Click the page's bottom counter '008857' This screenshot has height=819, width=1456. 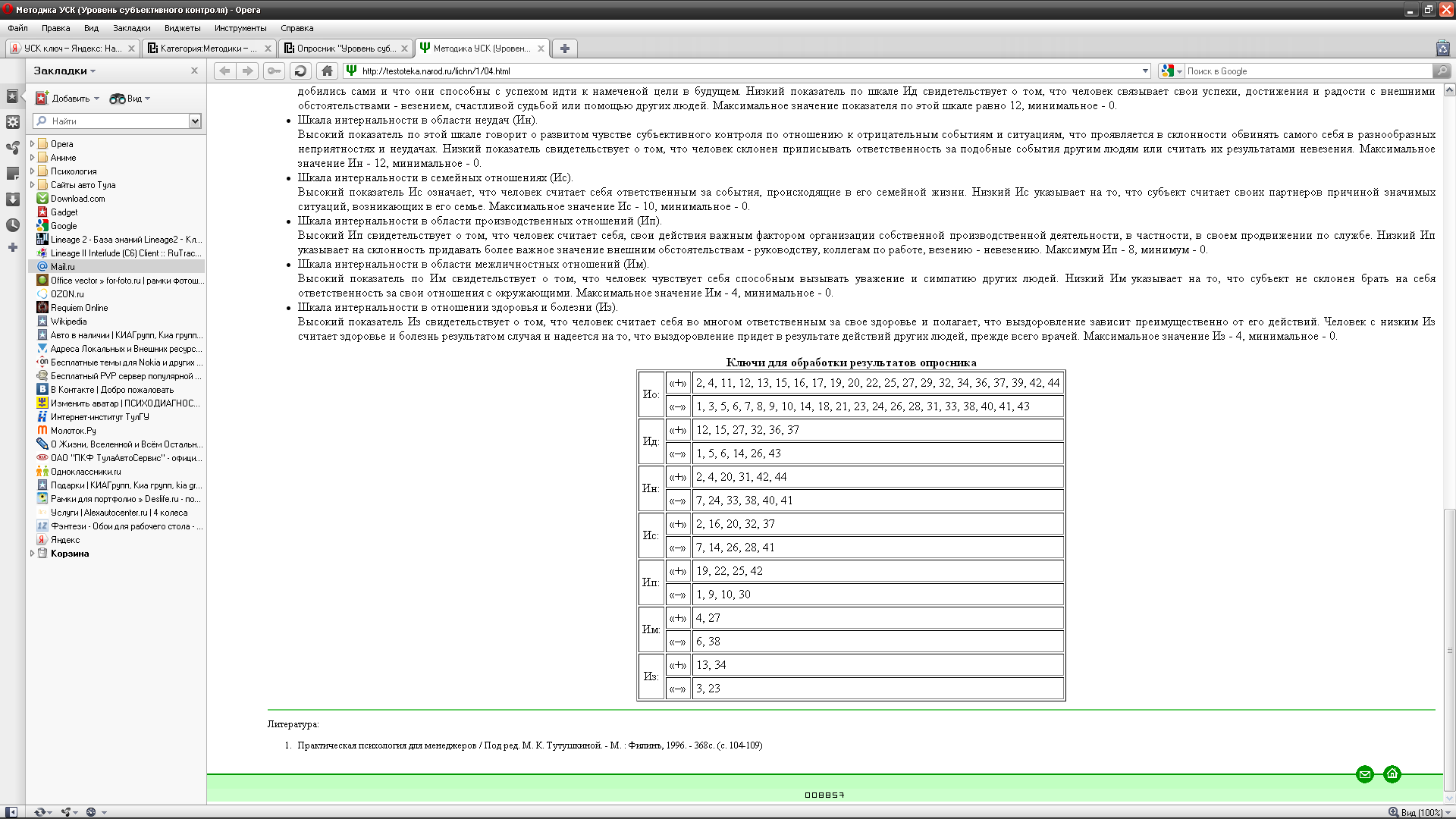[x=824, y=795]
